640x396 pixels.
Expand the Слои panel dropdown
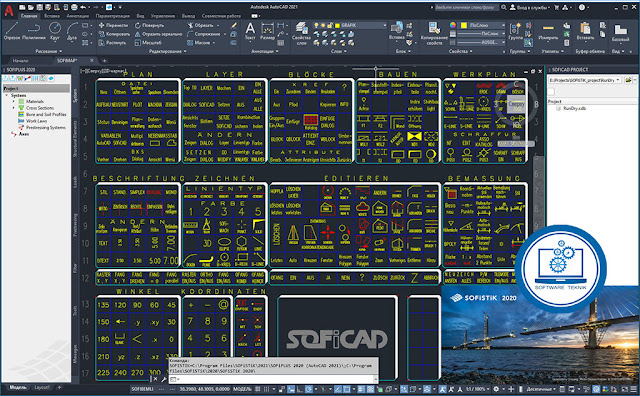coord(339,51)
